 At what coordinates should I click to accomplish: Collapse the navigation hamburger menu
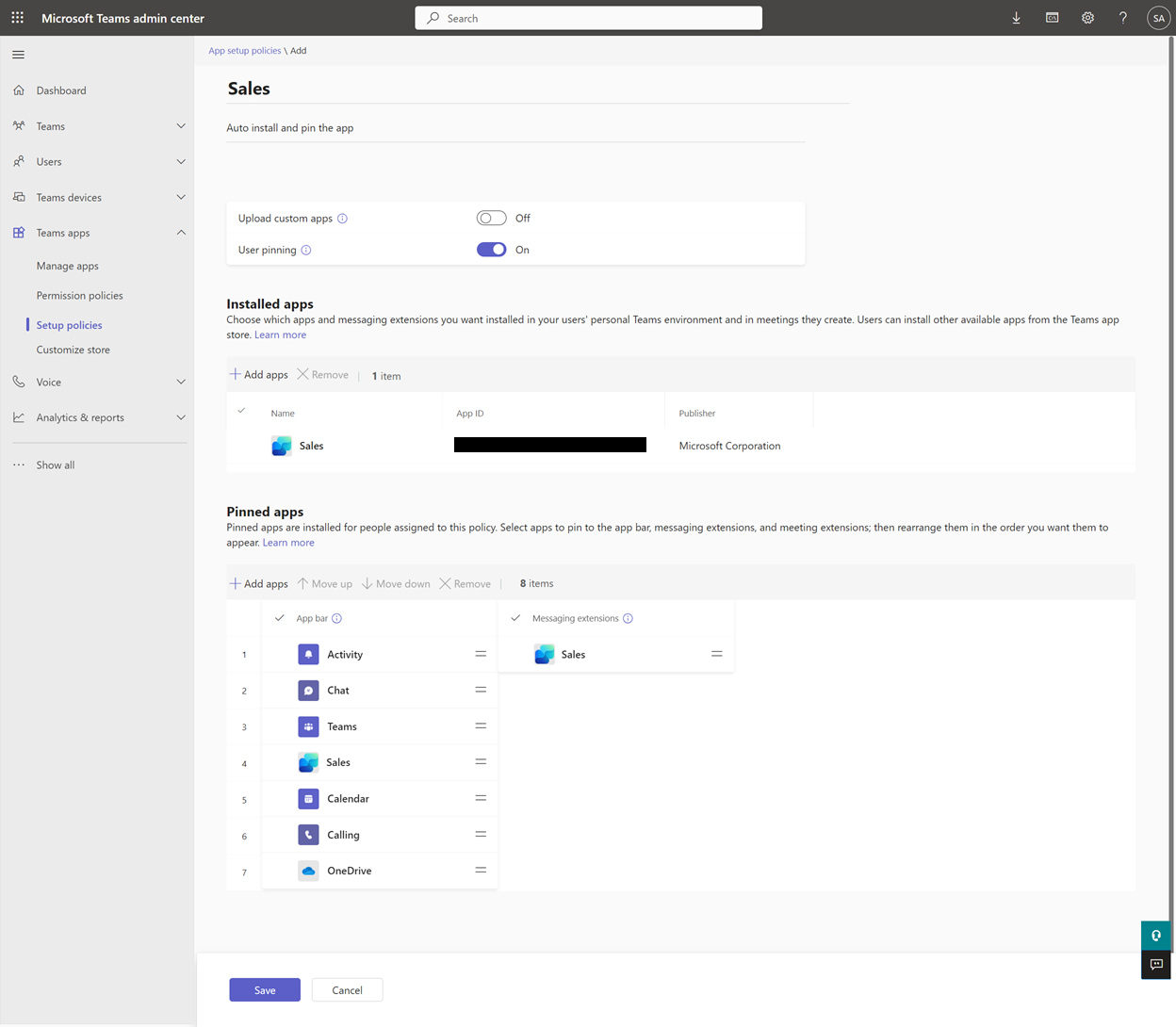tap(18, 55)
